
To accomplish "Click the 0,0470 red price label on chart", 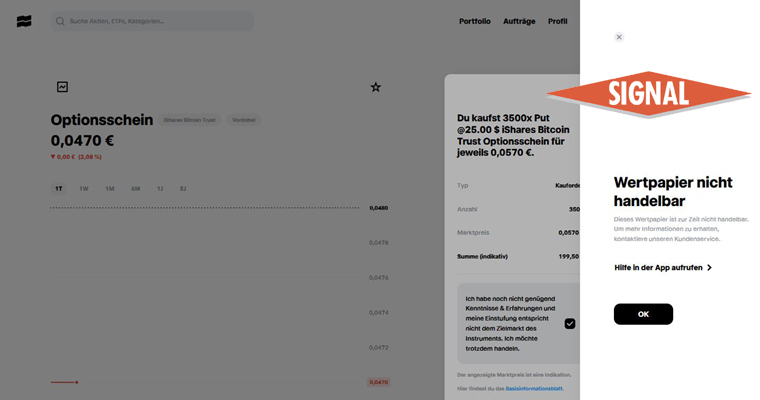I will click(379, 382).
